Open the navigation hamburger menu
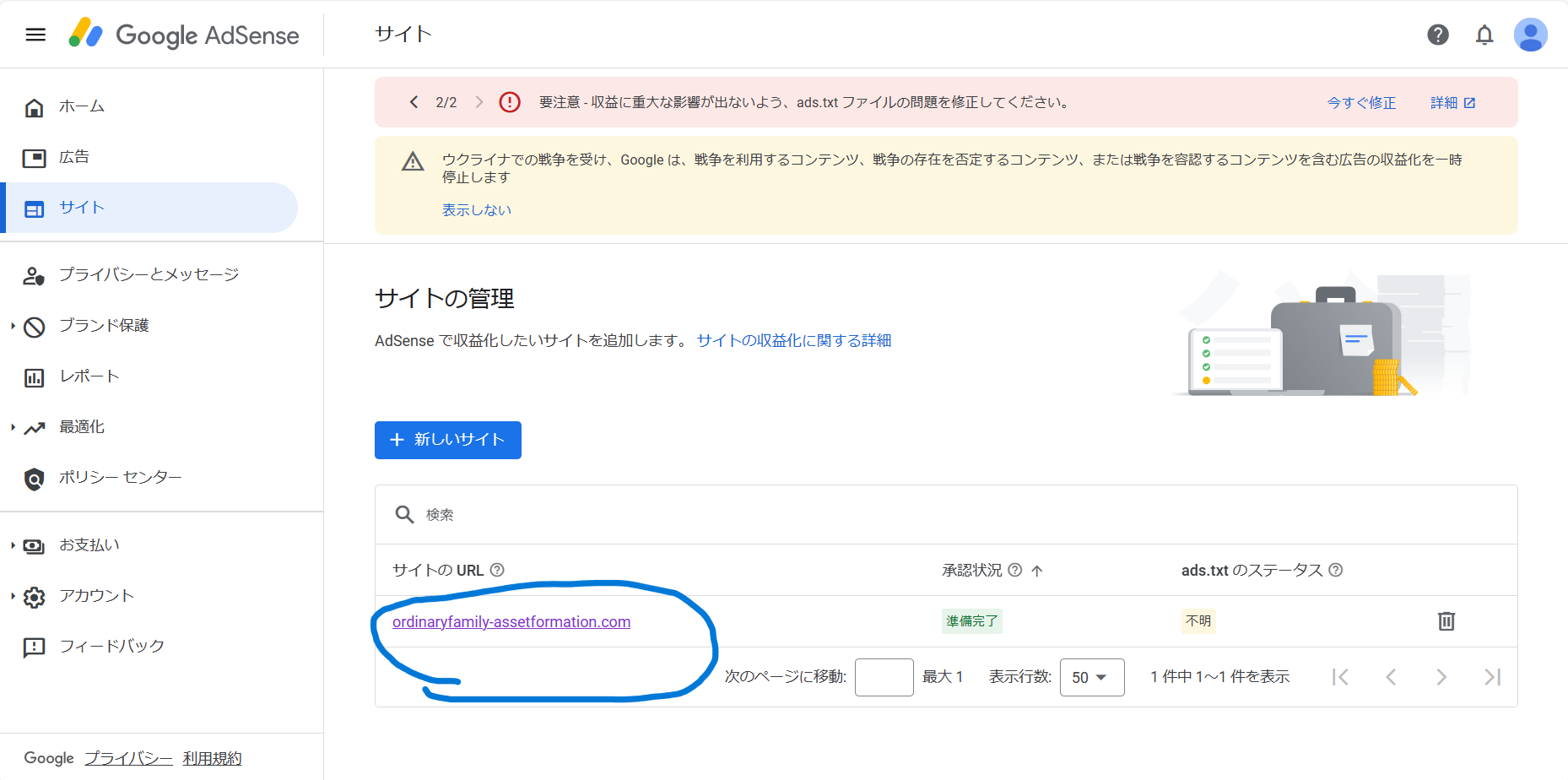The width and height of the screenshot is (1568, 780). 35,34
